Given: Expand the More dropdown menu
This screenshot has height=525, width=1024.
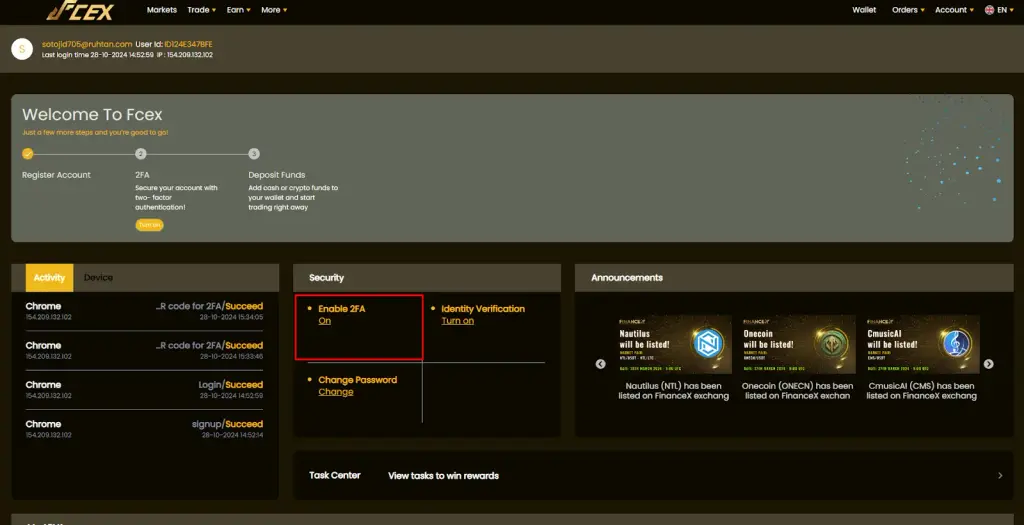Looking at the screenshot, I should (x=274, y=10).
